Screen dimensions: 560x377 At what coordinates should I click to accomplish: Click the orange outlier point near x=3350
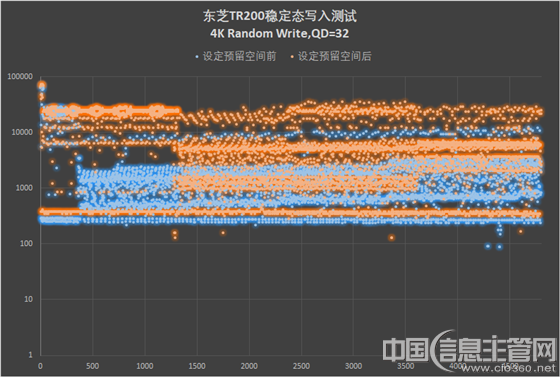(x=392, y=238)
